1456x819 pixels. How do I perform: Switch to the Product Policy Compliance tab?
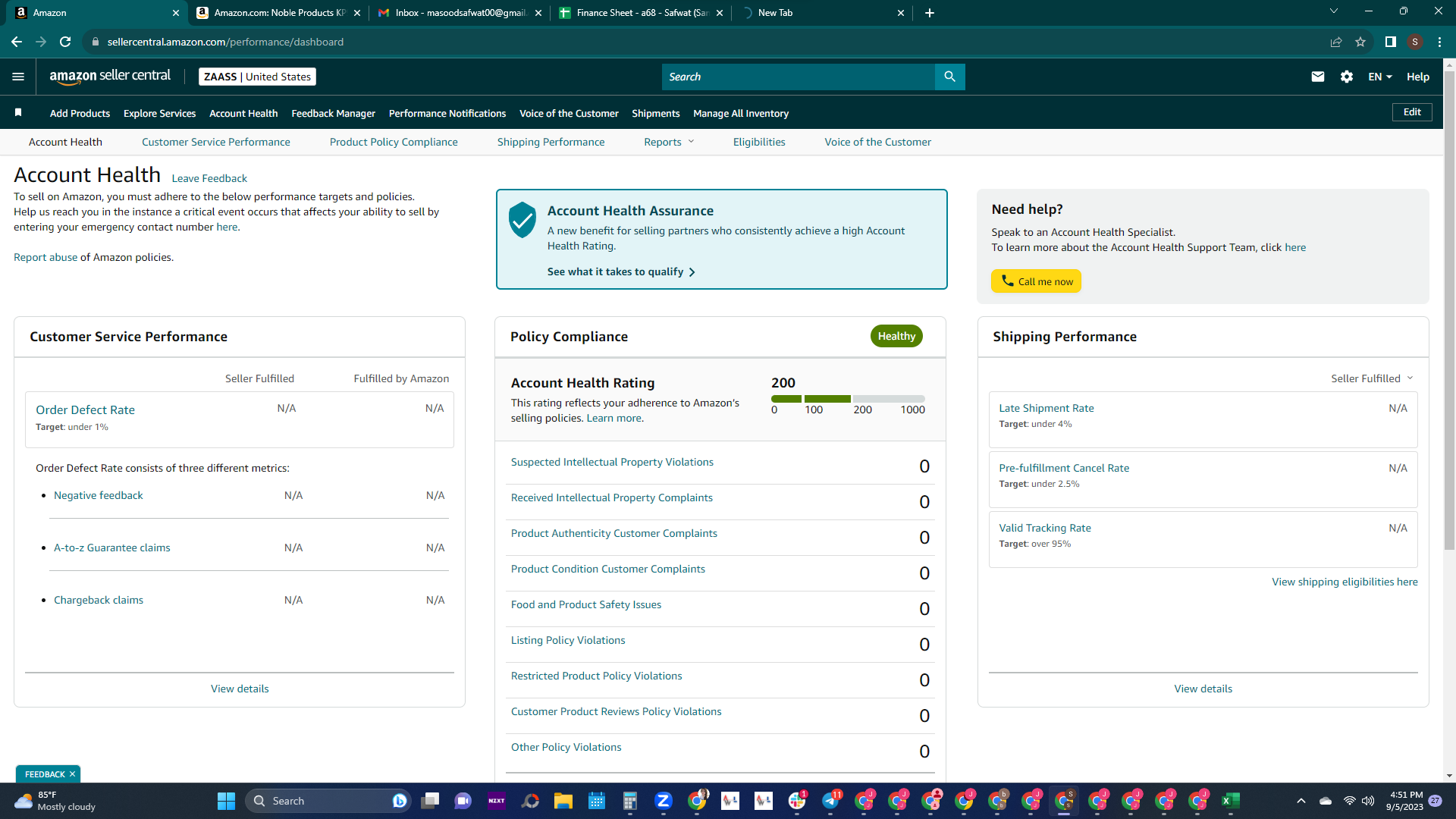394,142
